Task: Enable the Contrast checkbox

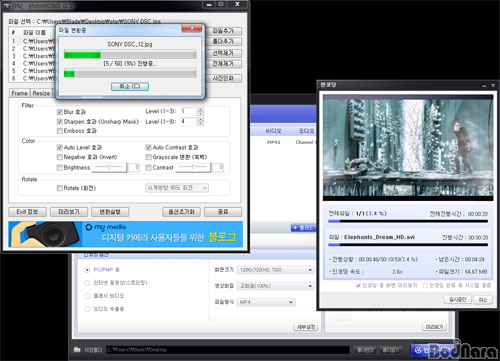Action: click(x=149, y=168)
